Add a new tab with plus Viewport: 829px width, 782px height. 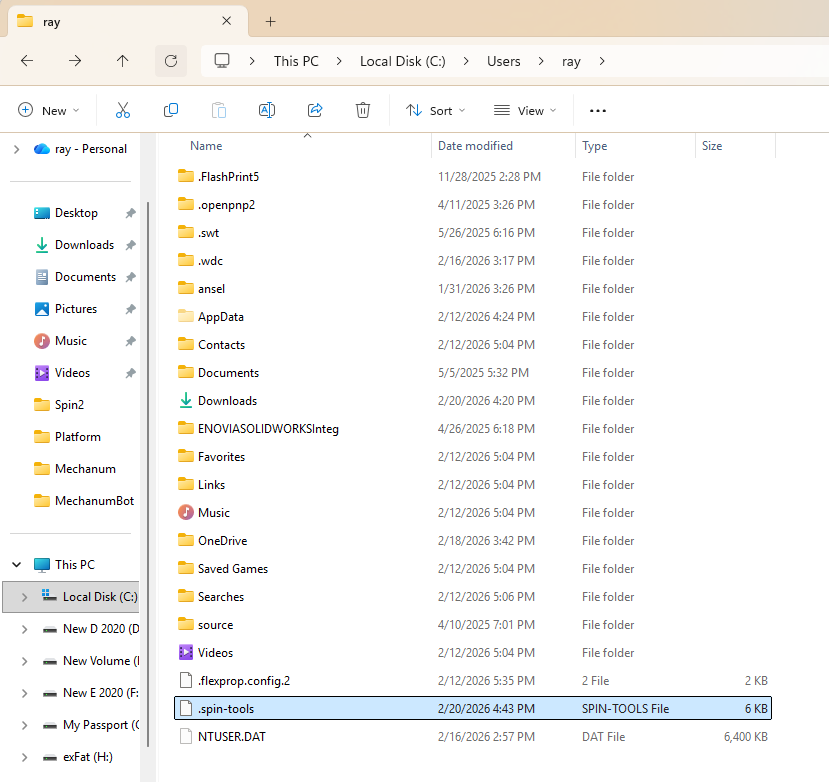(270, 21)
